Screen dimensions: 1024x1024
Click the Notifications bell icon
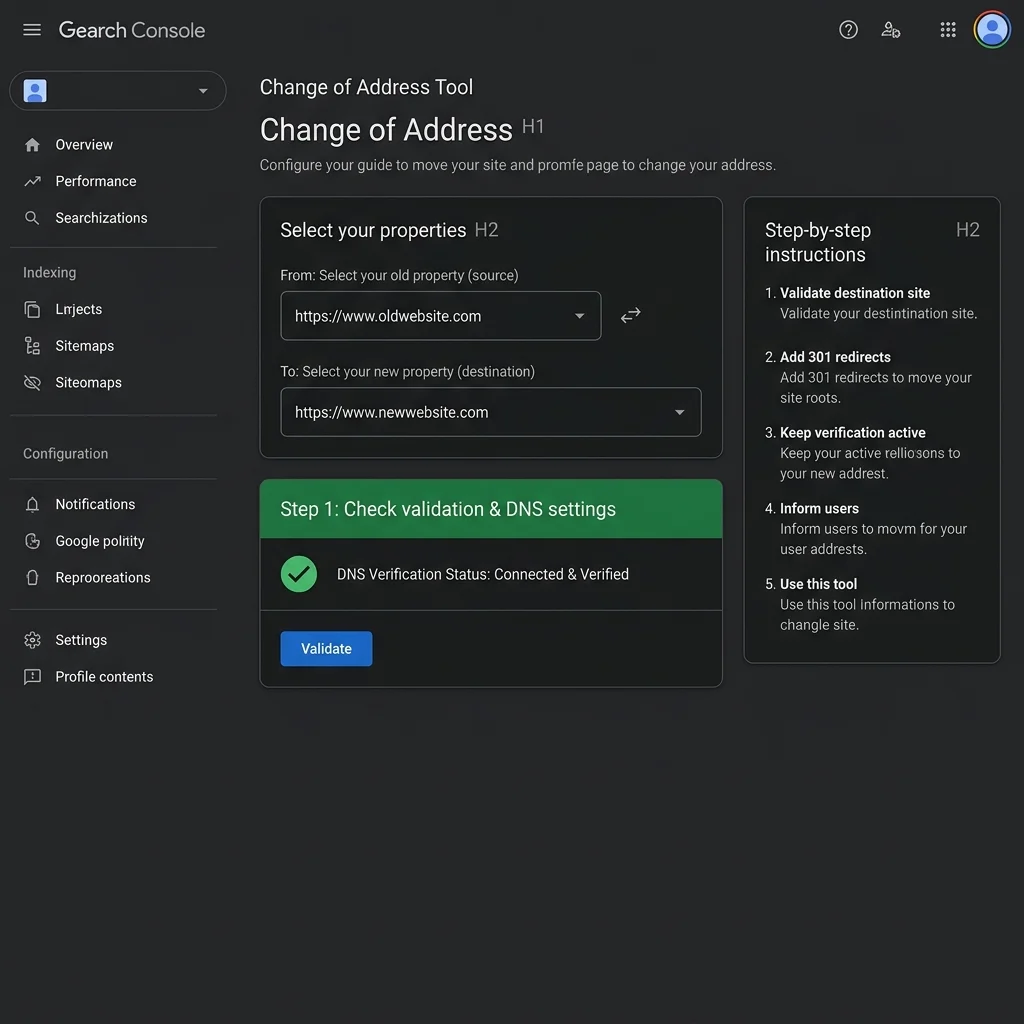point(32,504)
